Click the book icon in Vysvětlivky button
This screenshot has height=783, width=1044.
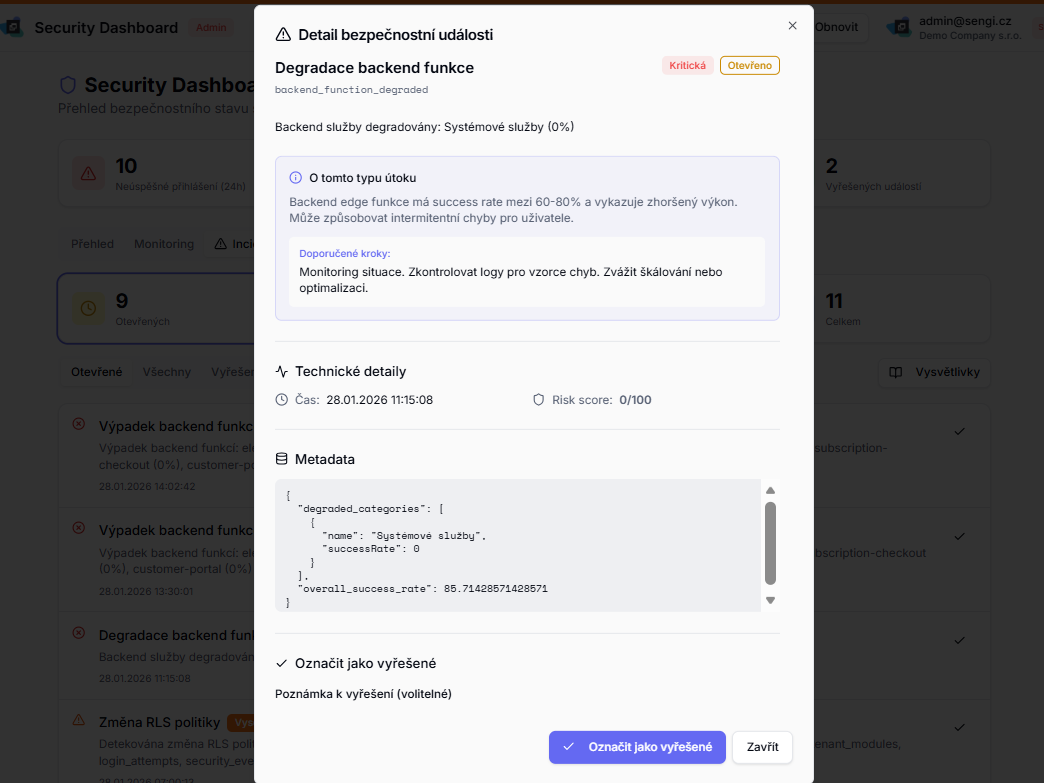tap(897, 372)
